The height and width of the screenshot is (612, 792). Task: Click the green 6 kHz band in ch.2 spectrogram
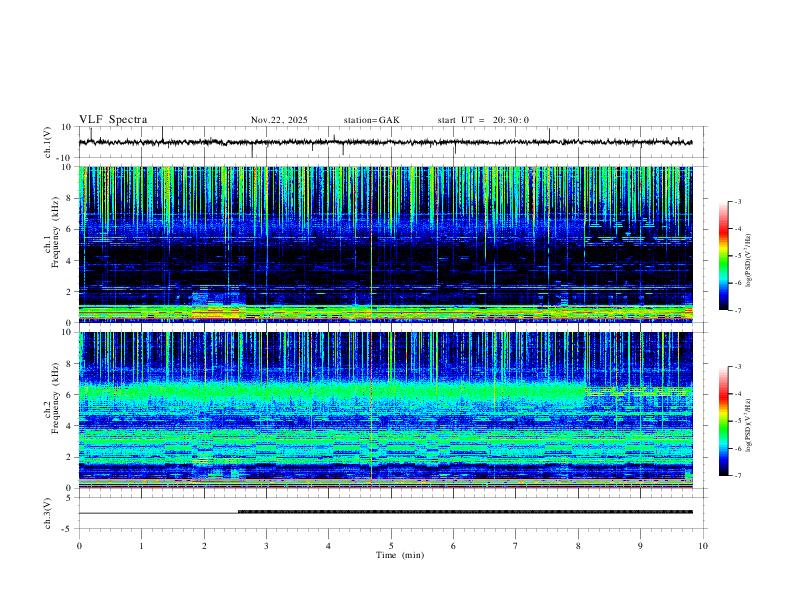(x=332, y=392)
